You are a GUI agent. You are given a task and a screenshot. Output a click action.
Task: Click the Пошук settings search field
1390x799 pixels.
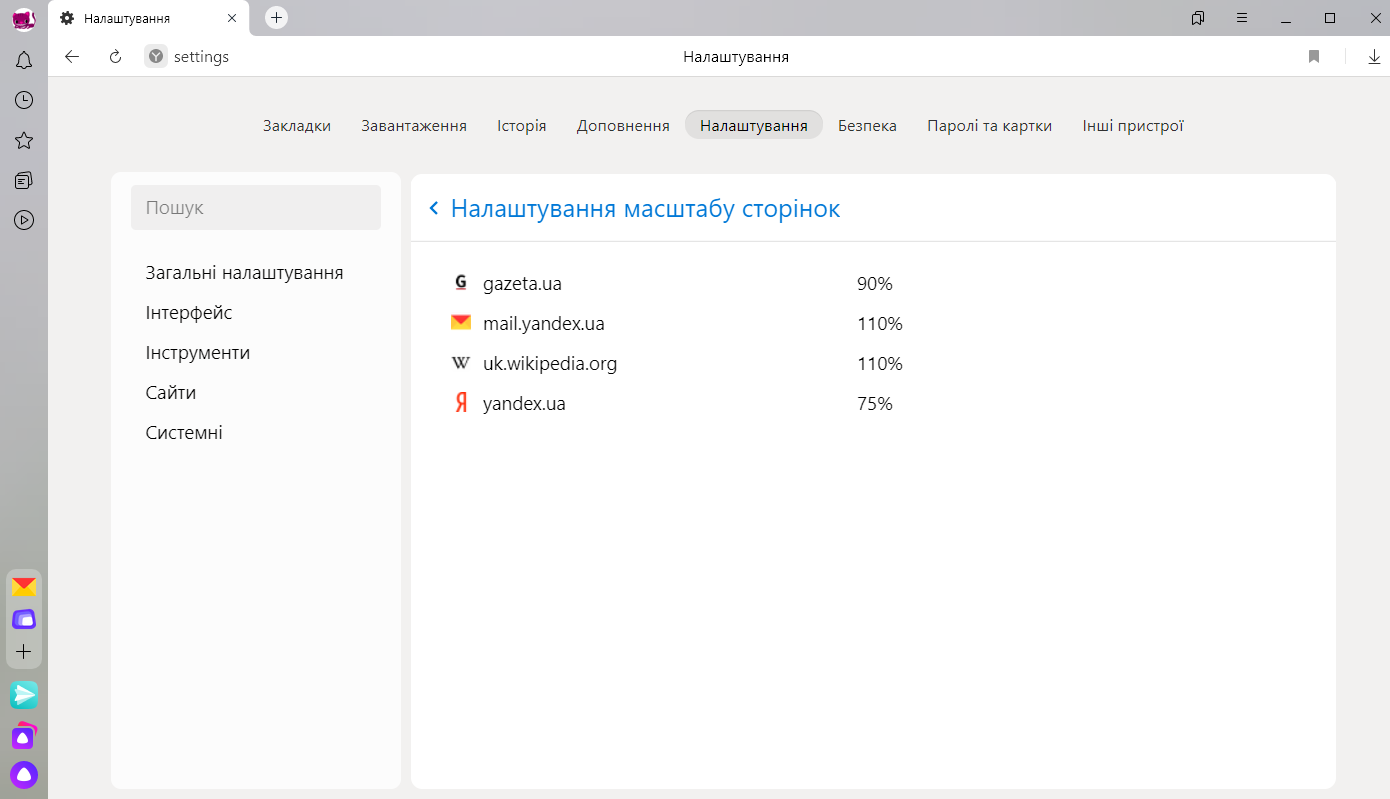click(x=256, y=208)
